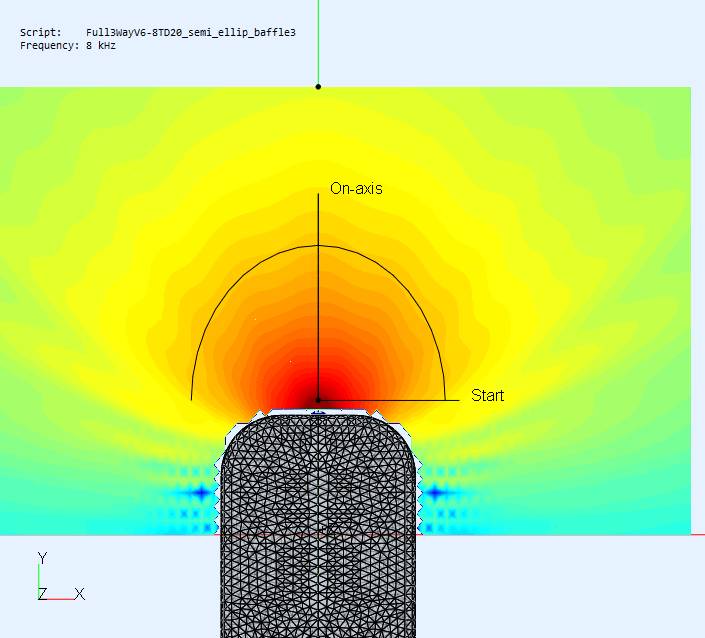The height and width of the screenshot is (638, 705).
Task: Click the source point at the on-axis line base
Action: click(318, 400)
